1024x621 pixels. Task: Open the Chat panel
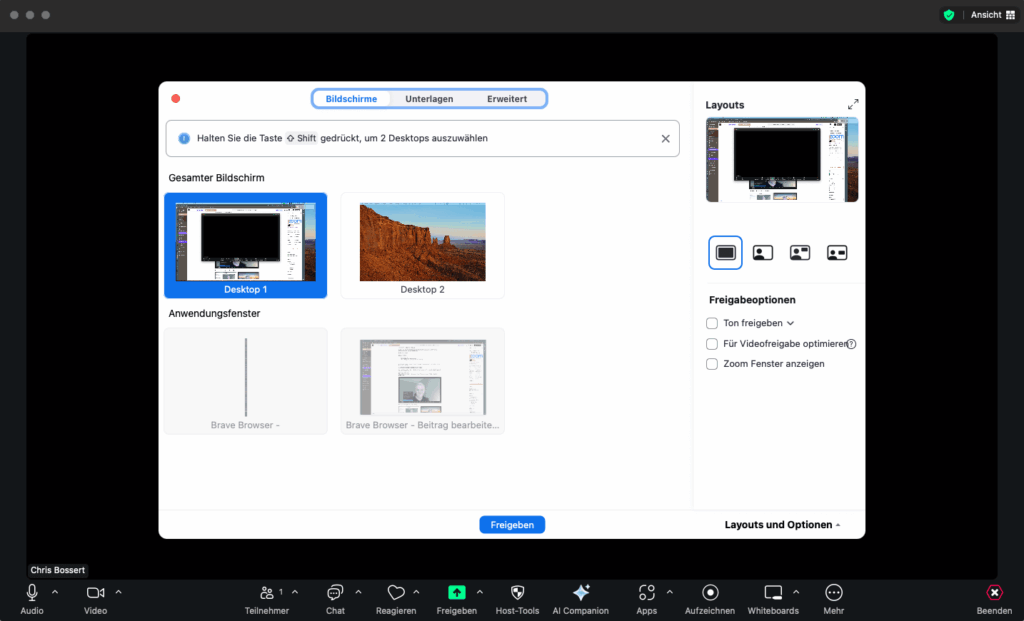[335, 593]
